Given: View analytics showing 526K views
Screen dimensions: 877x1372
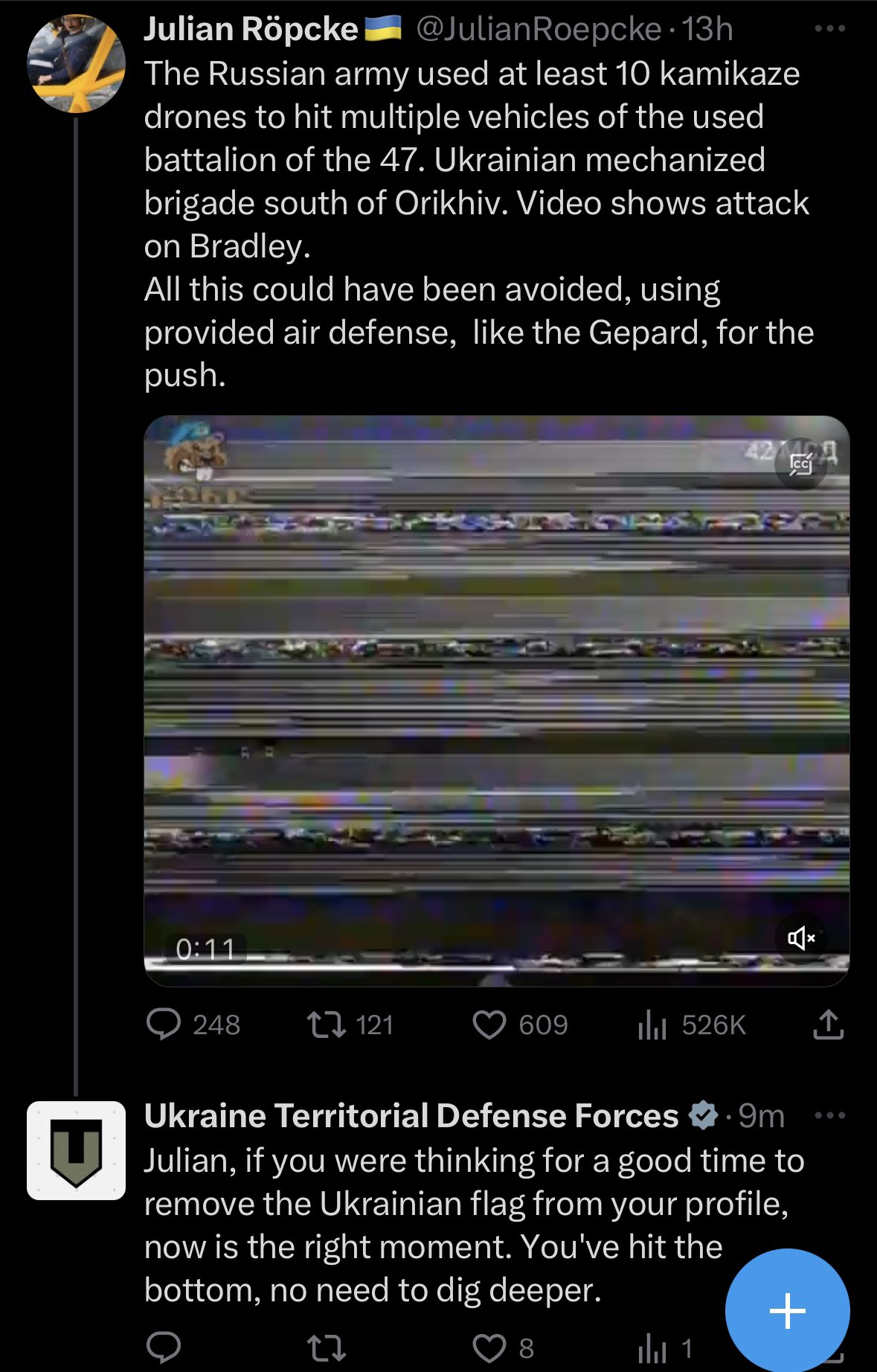Looking at the screenshot, I should [x=692, y=1025].
